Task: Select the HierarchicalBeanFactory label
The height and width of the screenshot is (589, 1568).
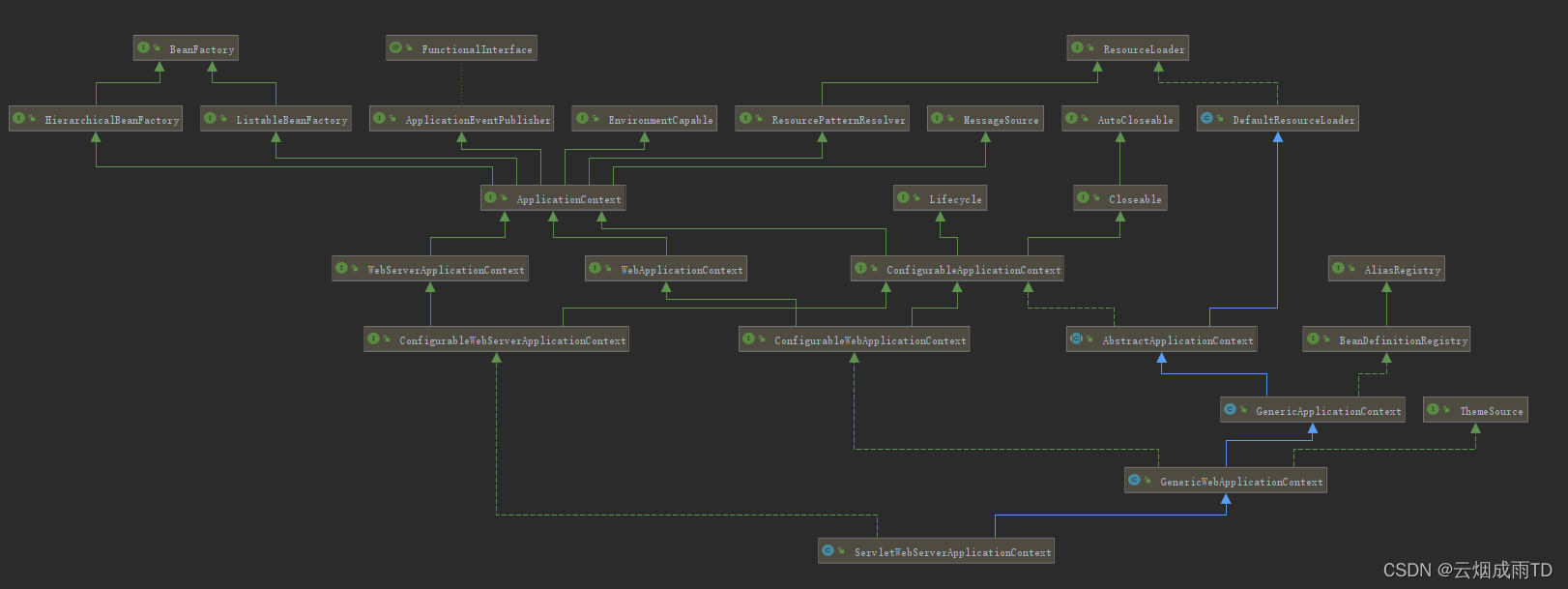Action: [112, 120]
